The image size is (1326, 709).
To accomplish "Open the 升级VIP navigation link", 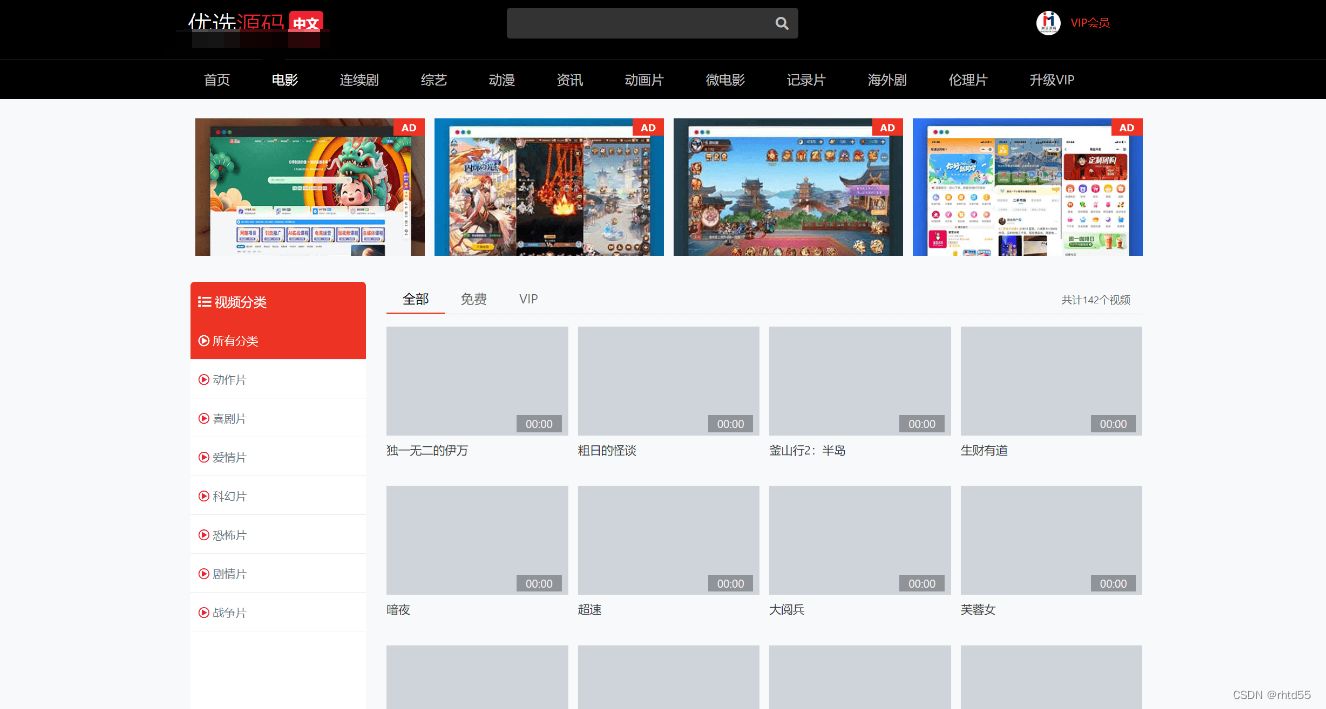I will click(x=1051, y=80).
